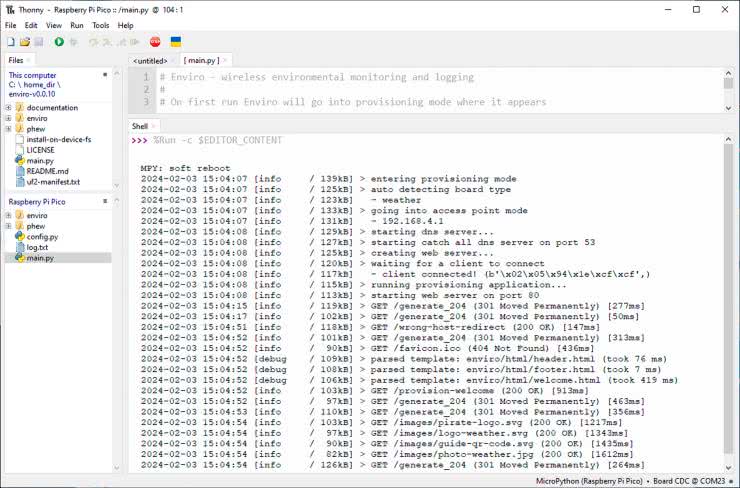Run the current script with green play button
The image size is (740, 488).
point(59,42)
